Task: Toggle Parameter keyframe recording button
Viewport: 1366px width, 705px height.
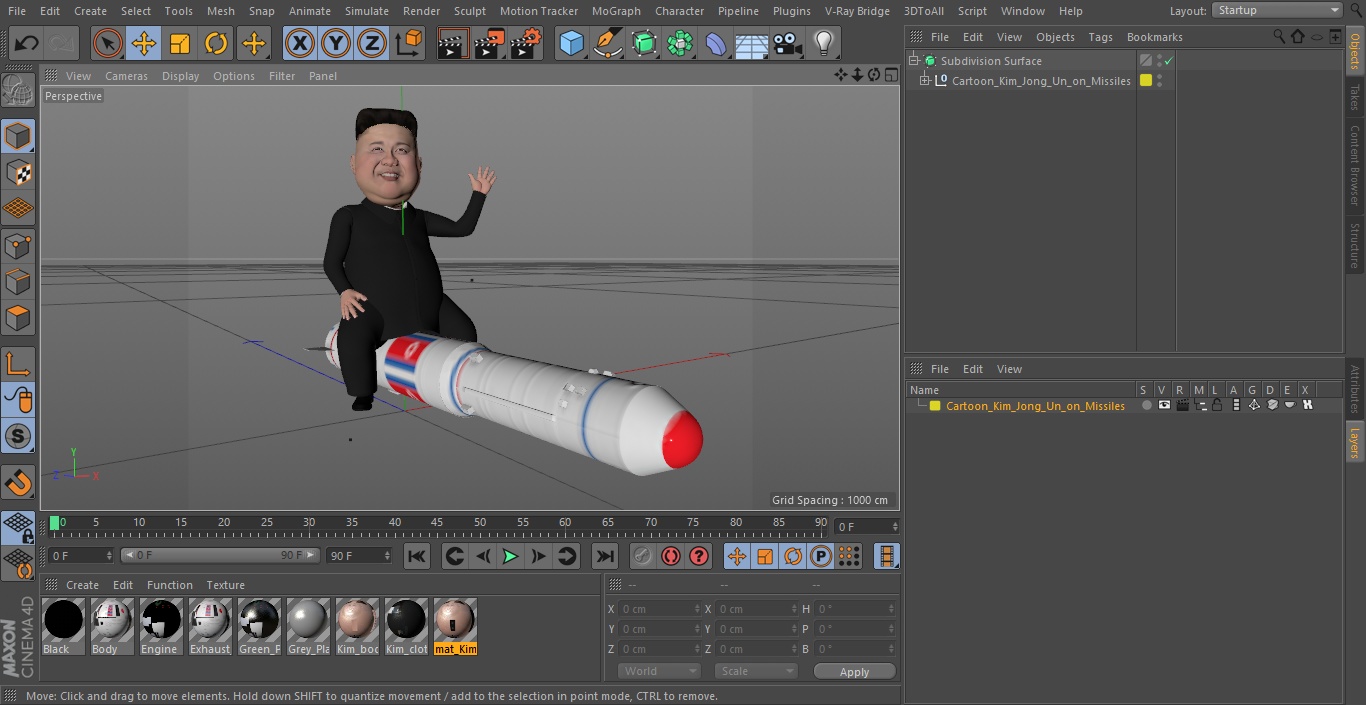Action: [821, 556]
